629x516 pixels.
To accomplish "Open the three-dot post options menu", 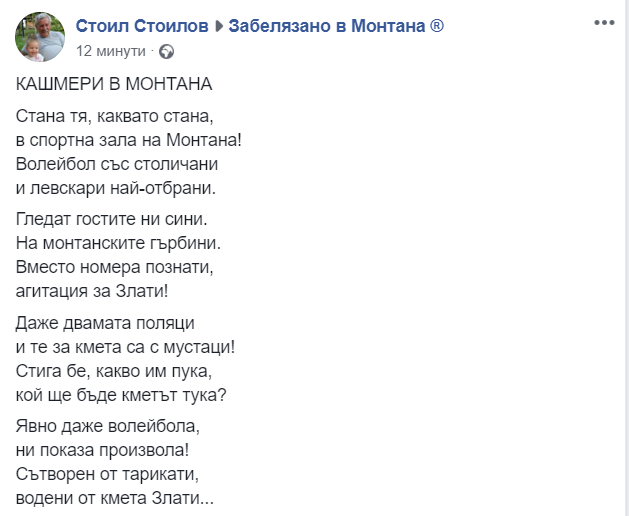I will tap(604, 23).
